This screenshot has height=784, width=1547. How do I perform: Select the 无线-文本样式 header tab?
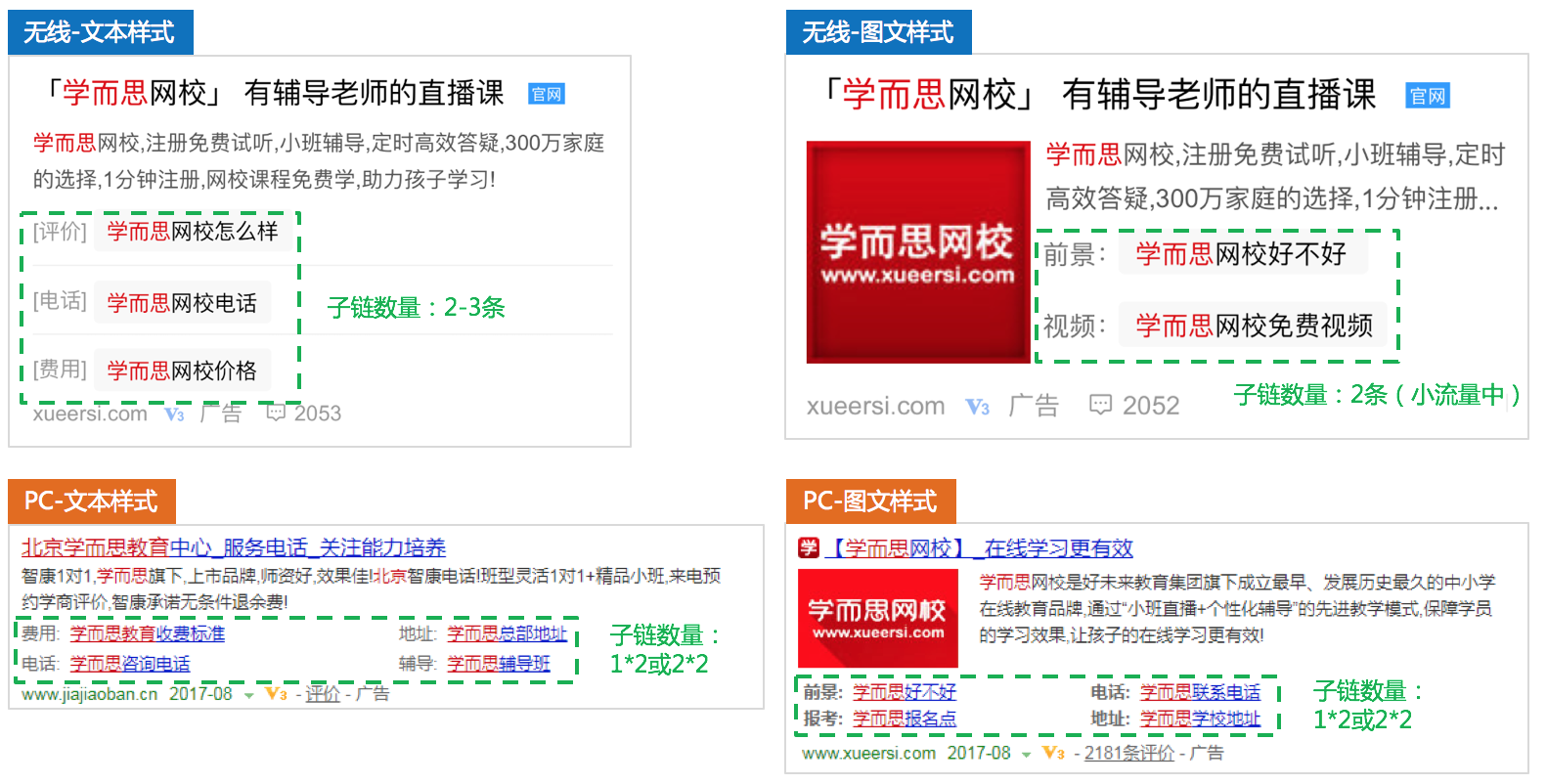pyautogui.click(x=101, y=32)
